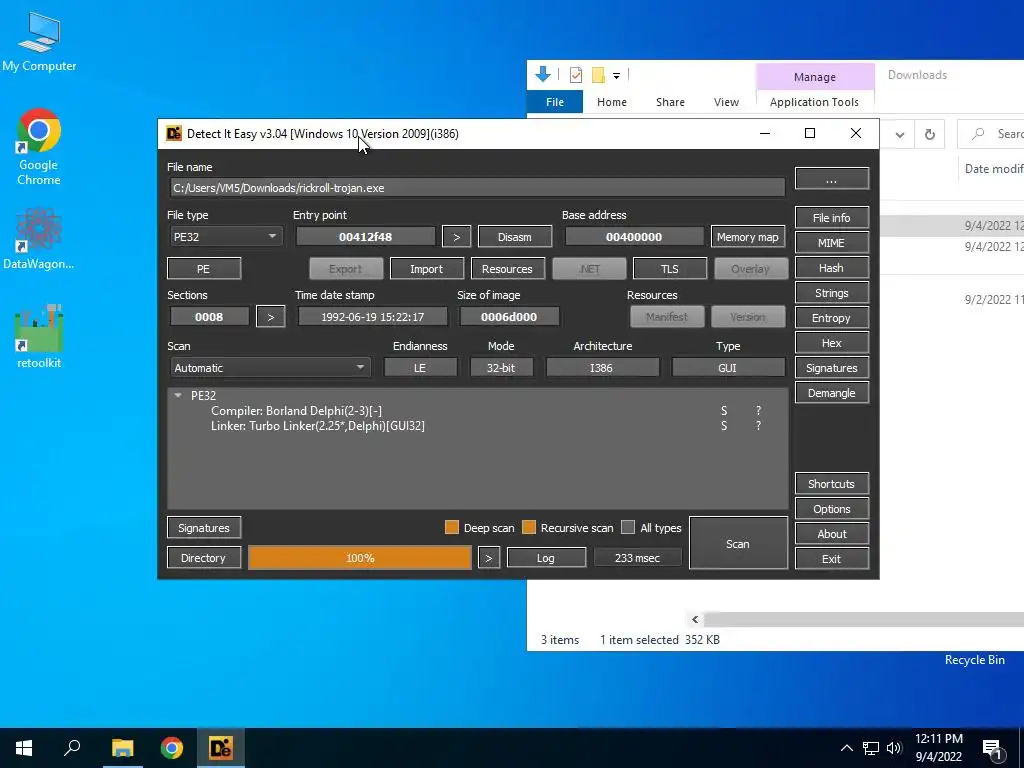1024x768 pixels.
Task: Toggle the Deep scan checkbox
Action: pos(451,528)
